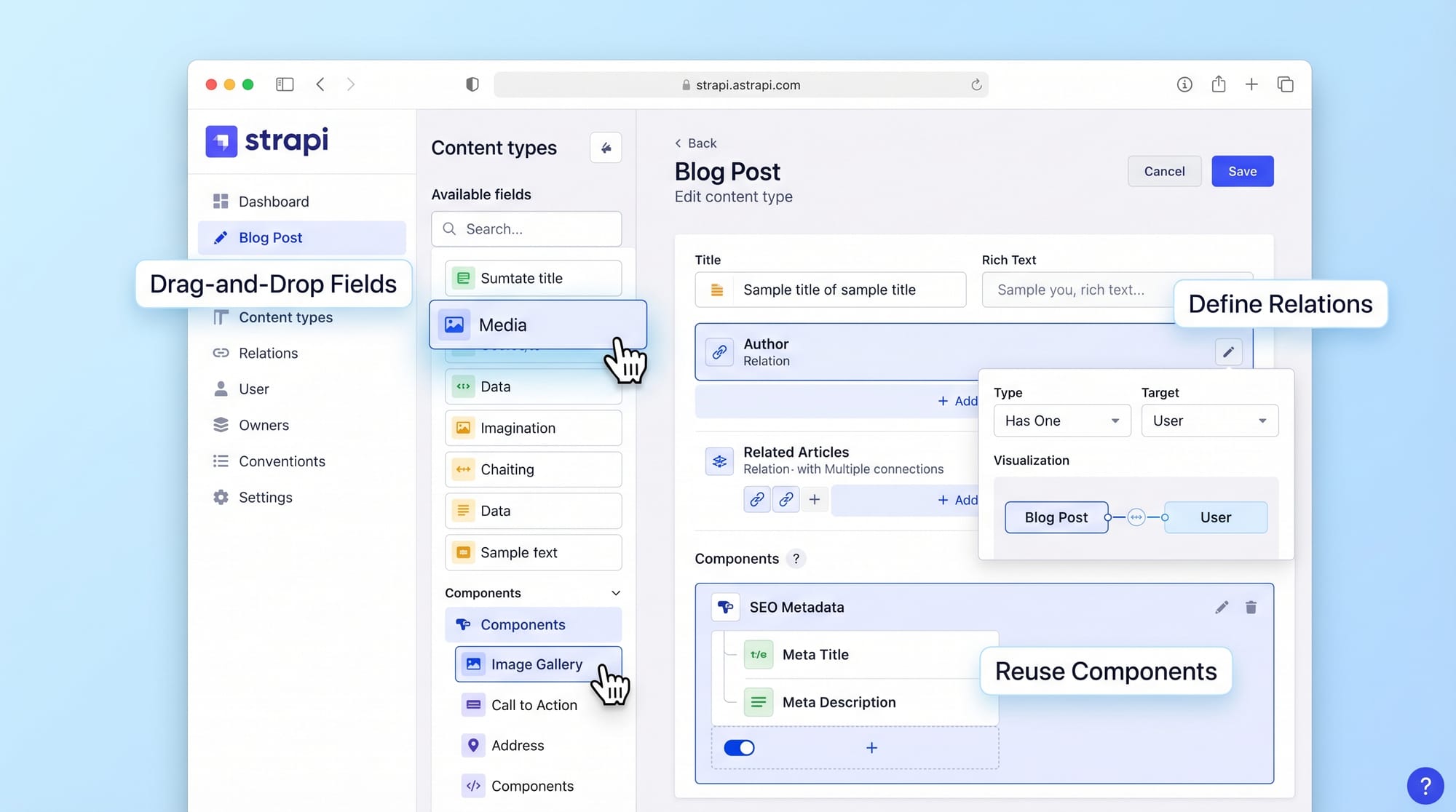
Task: Focus the available fields Search box
Action: [x=526, y=229]
